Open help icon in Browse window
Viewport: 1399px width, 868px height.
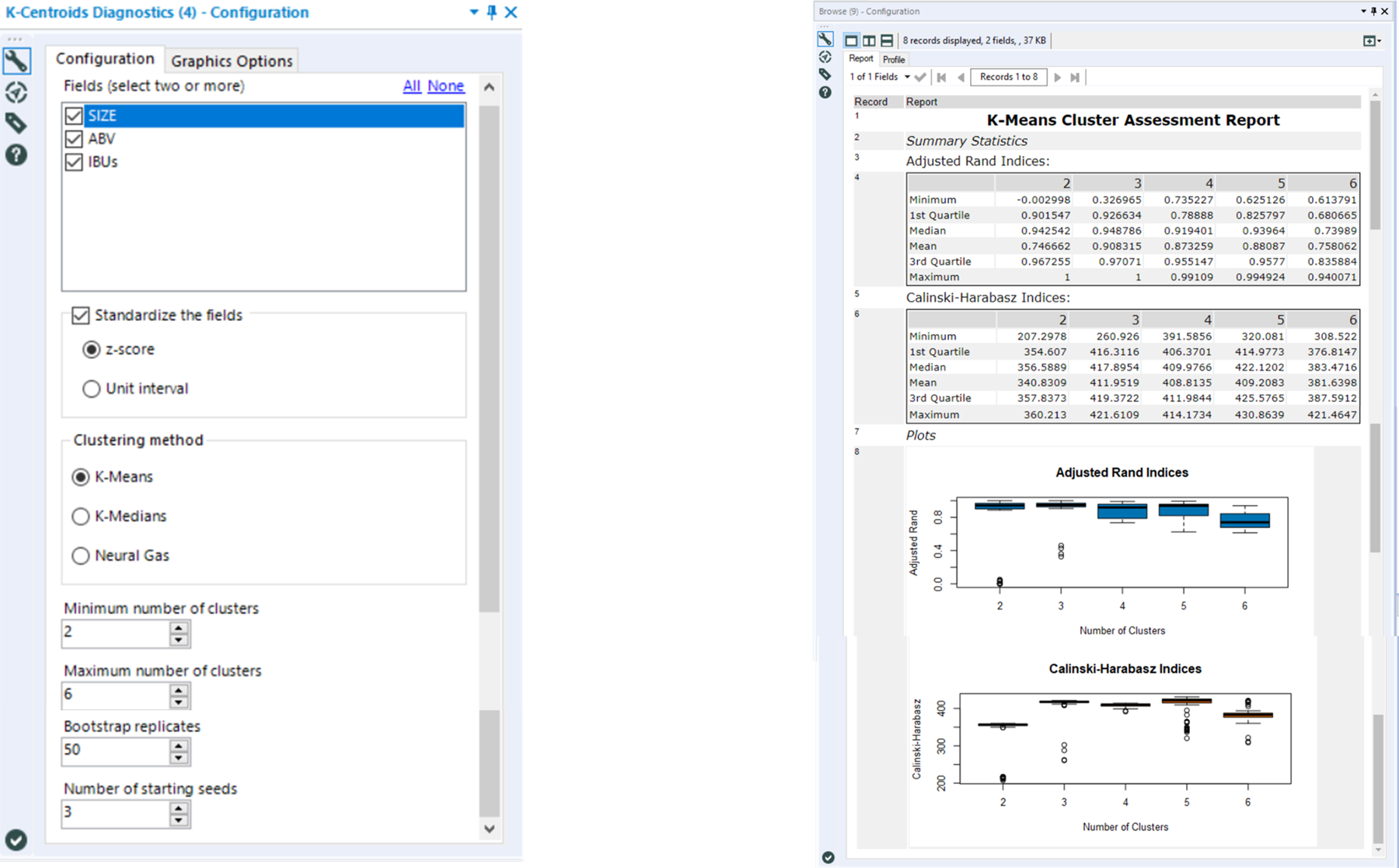(825, 92)
